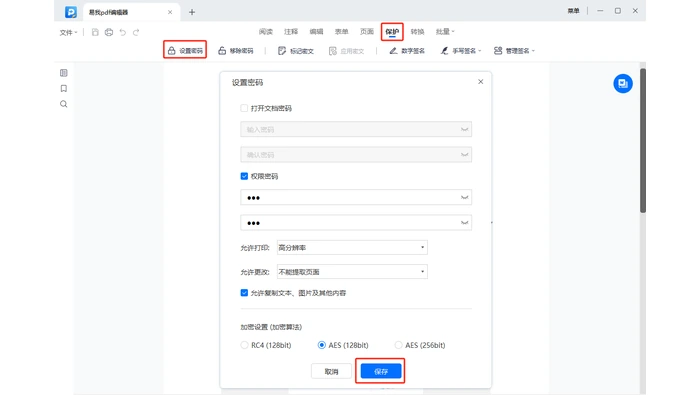This screenshot has height=395, width=700.
Task: Click the app logo in title bar
Action: coord(71,12)
